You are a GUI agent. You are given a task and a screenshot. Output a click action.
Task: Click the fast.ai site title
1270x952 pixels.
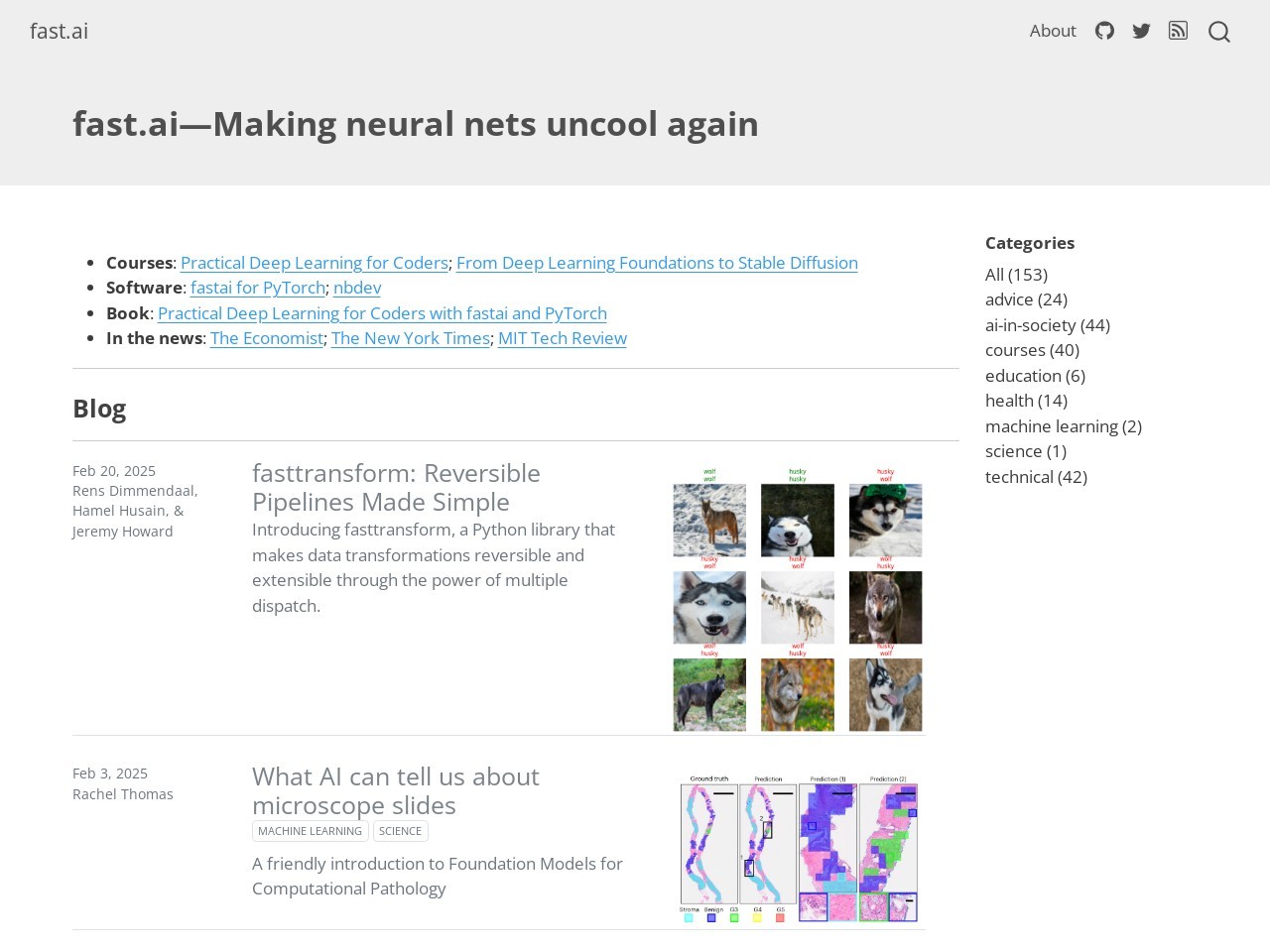59,31
